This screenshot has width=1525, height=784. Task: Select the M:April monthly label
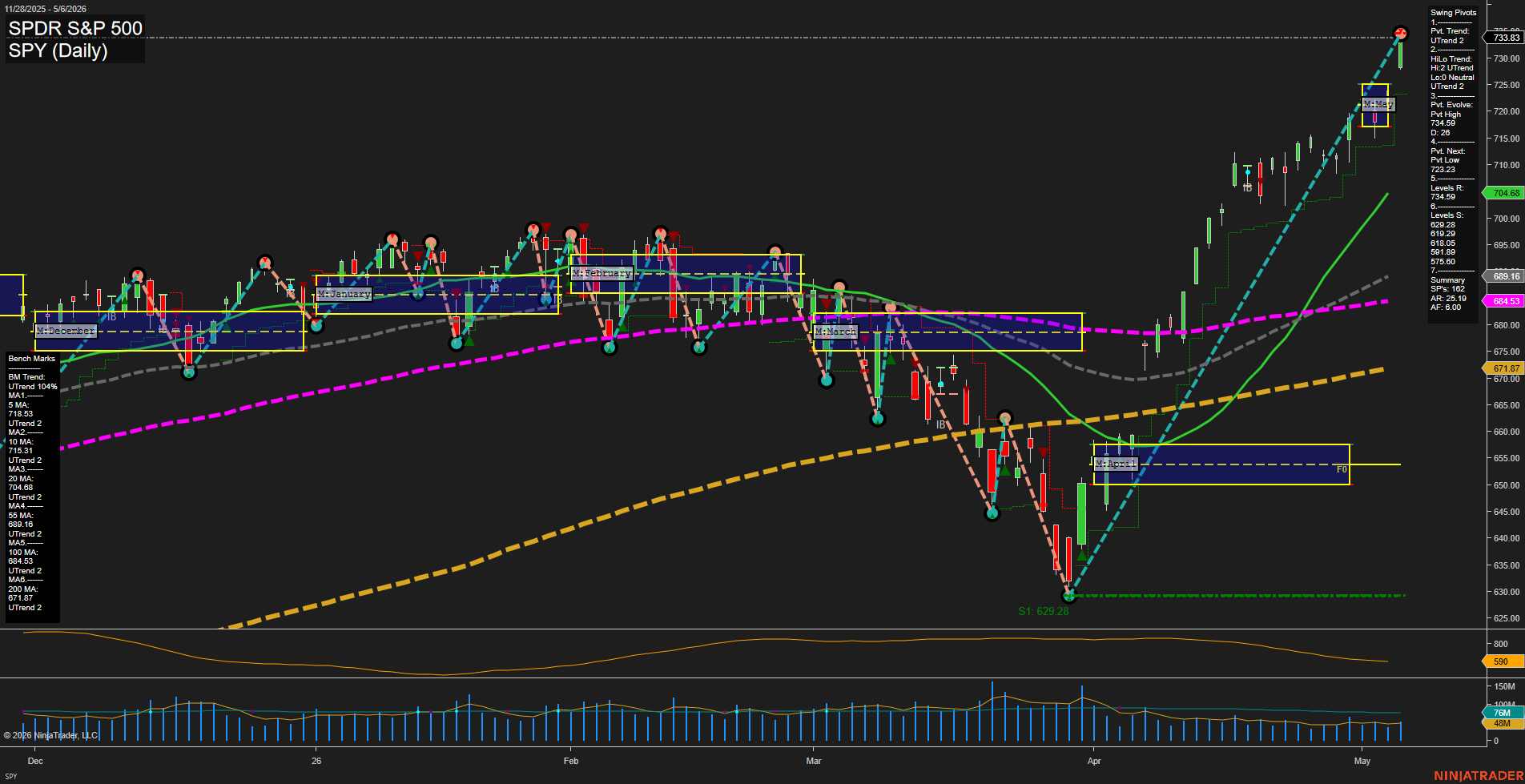pos(1116,464)
